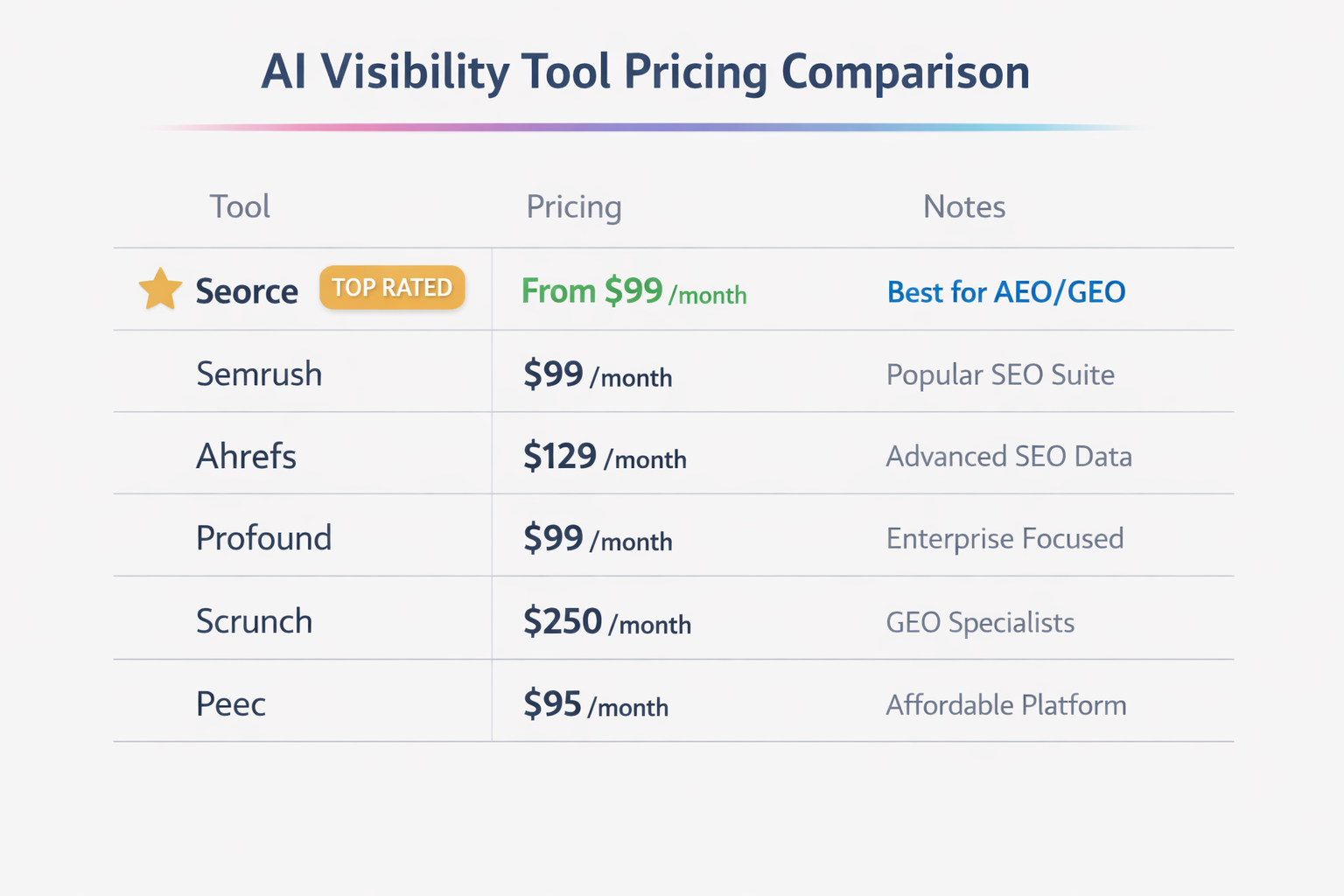Screen dimensions: 1344x896
Task: Click the TOP RATED badge
Action: 392,288
